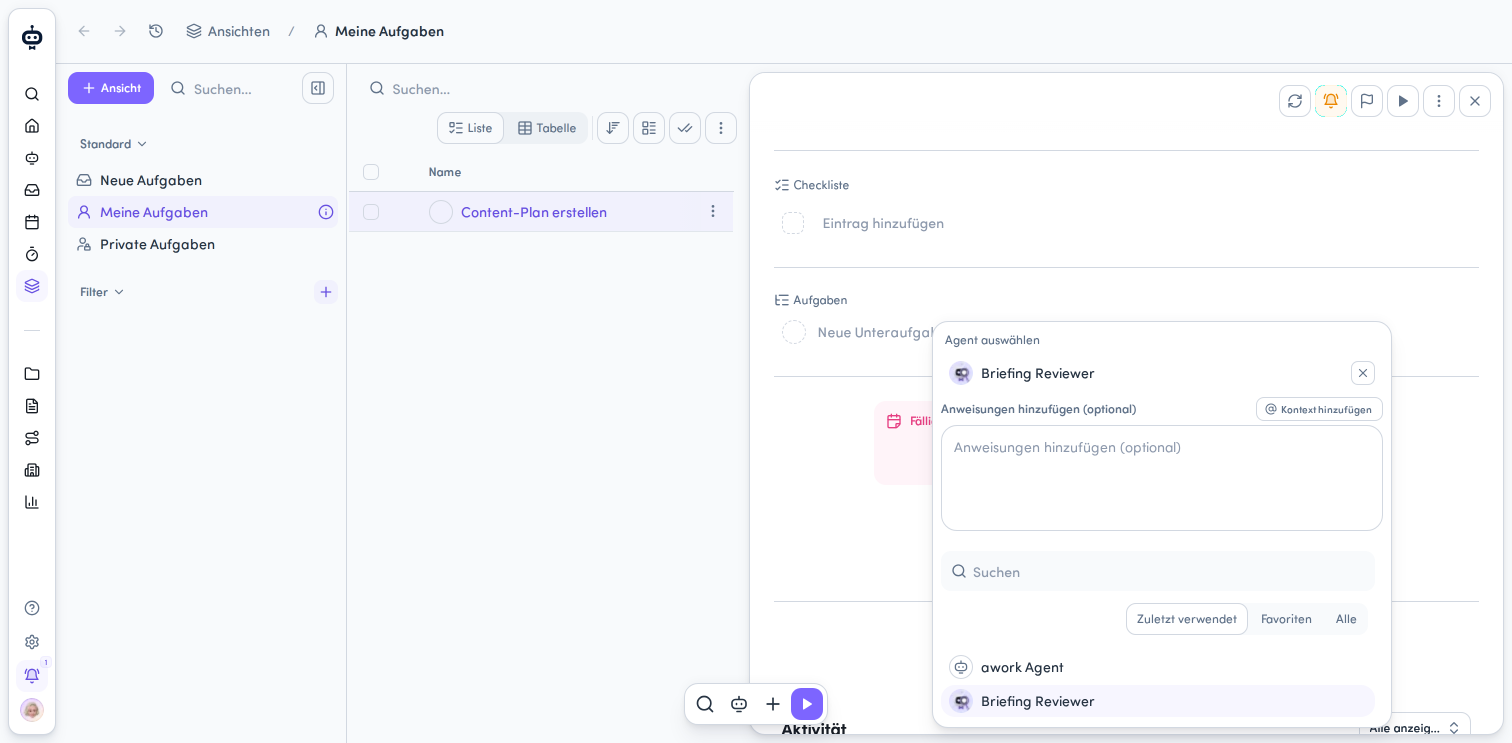Click the purple Ansicht button

(x=111, y=88)
